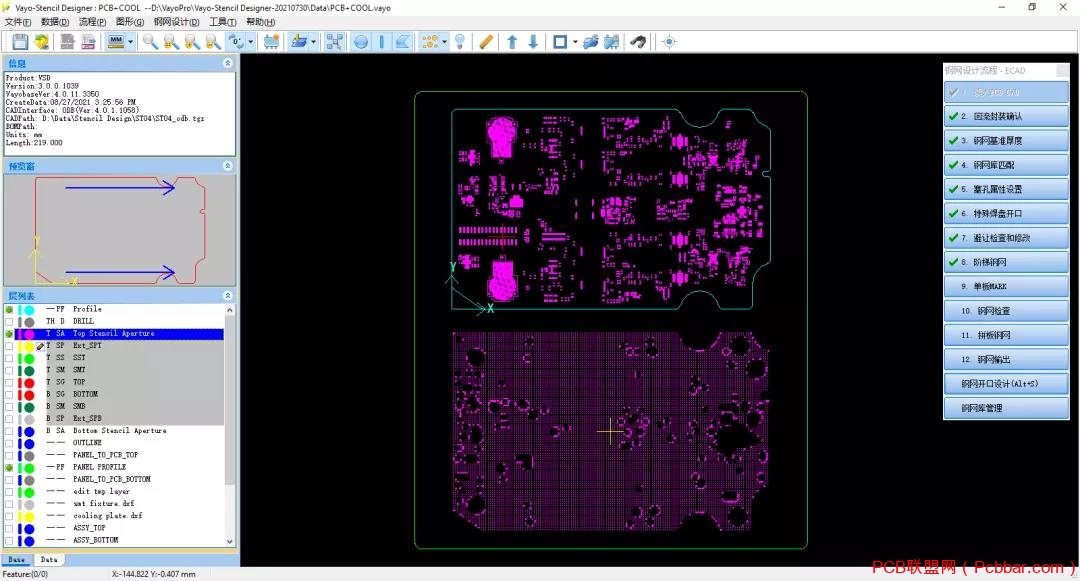Click the cyan color swatch of Profile layer

(29, 310)
